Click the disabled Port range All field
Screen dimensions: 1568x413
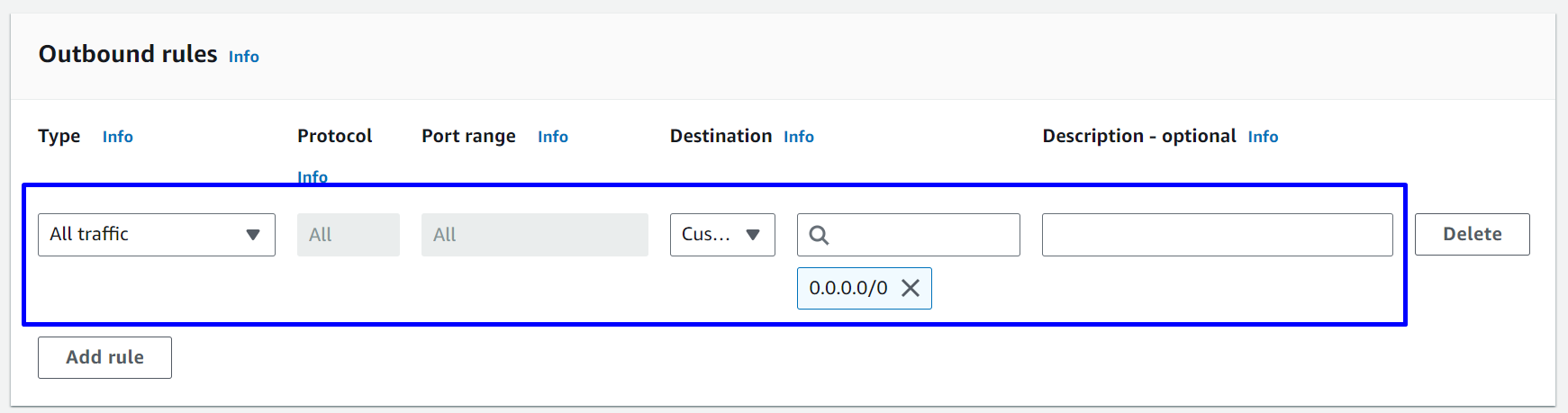[x=534, y=235]
